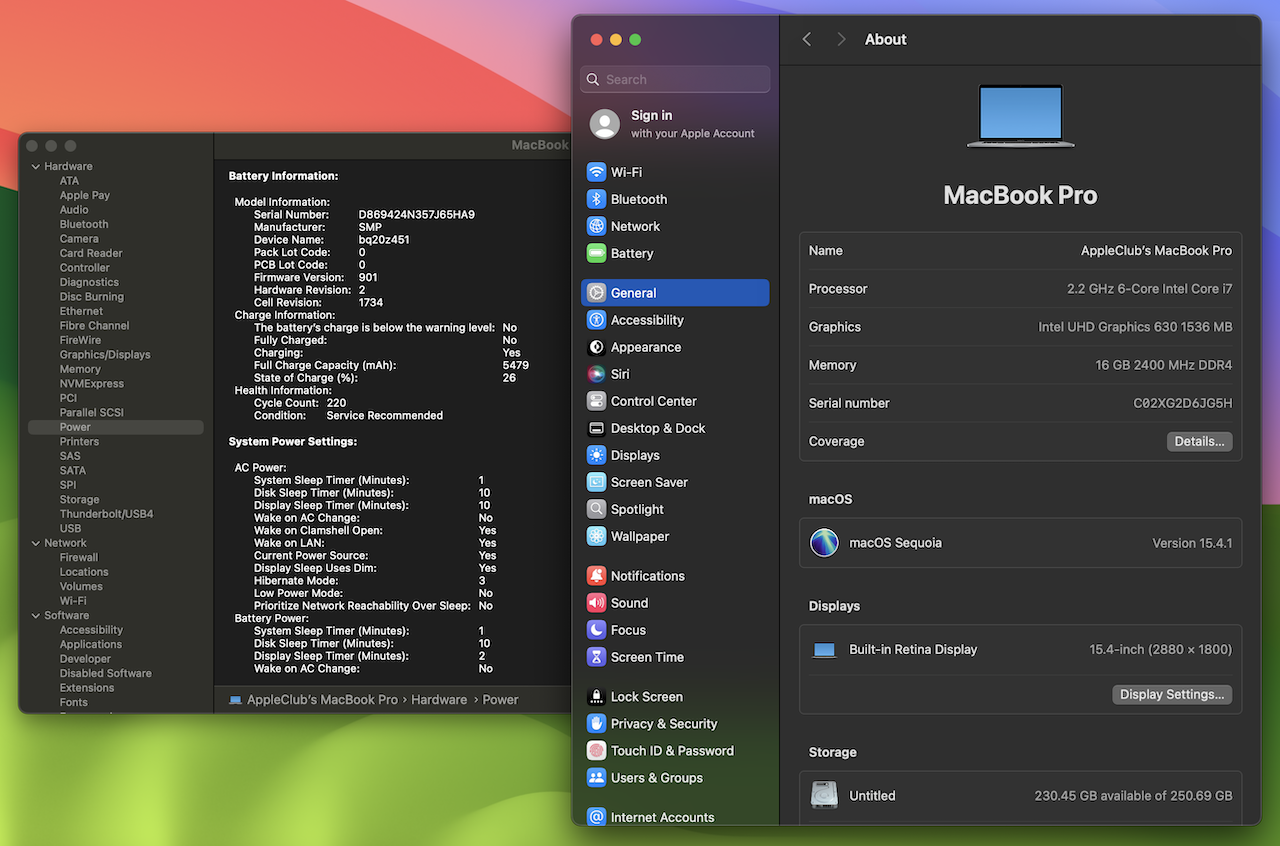The width and height of the screenshot is (1280, 846).
Task: Open Display Settings button
Action: 1172,694
